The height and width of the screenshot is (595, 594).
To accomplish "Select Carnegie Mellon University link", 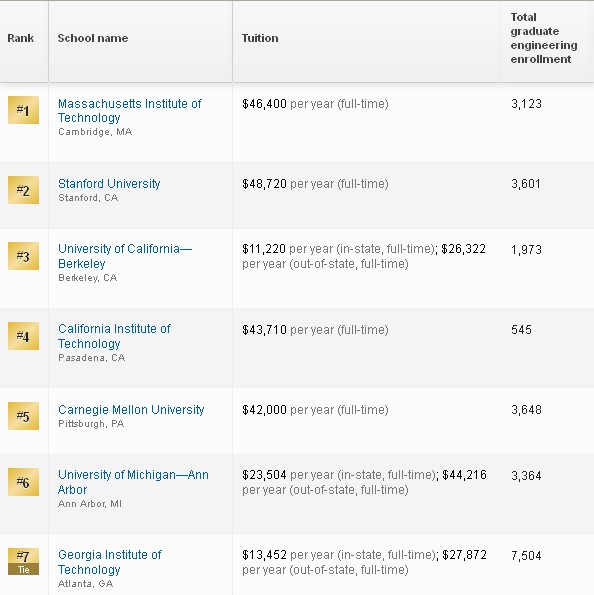I will [x=131, y=409].
